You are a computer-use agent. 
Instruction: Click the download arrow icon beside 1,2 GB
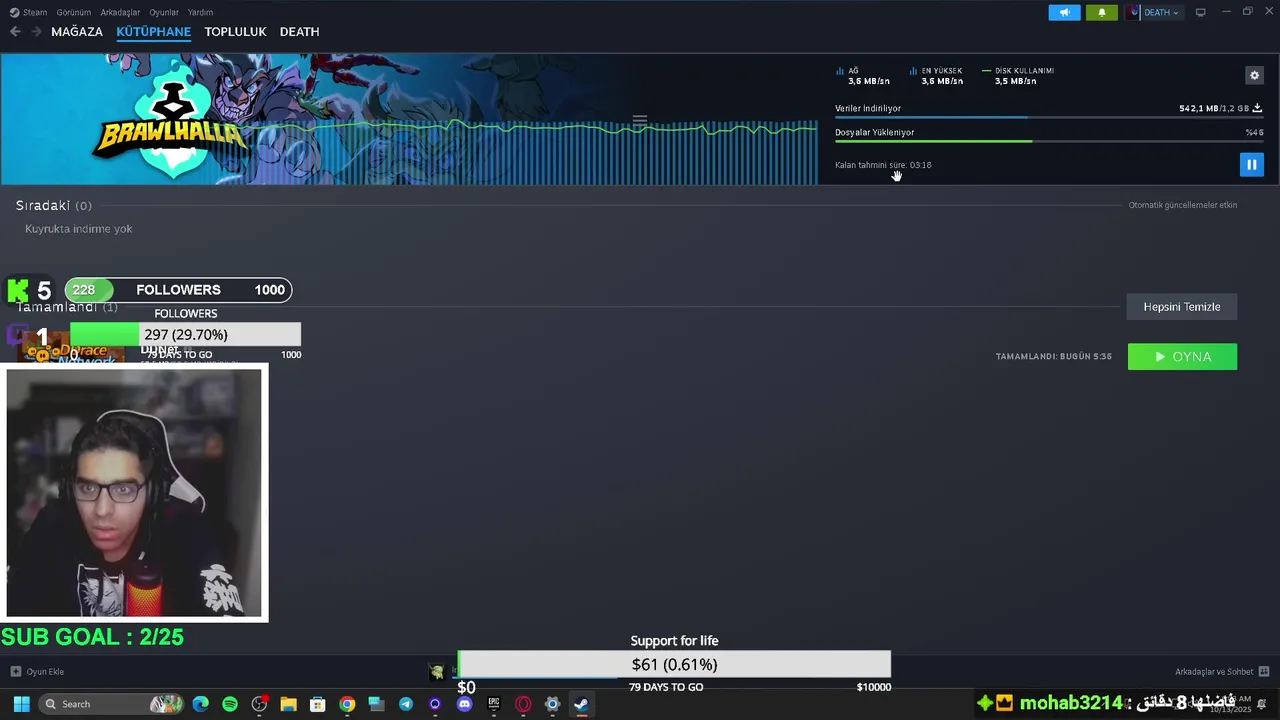tap(1257, 108)
